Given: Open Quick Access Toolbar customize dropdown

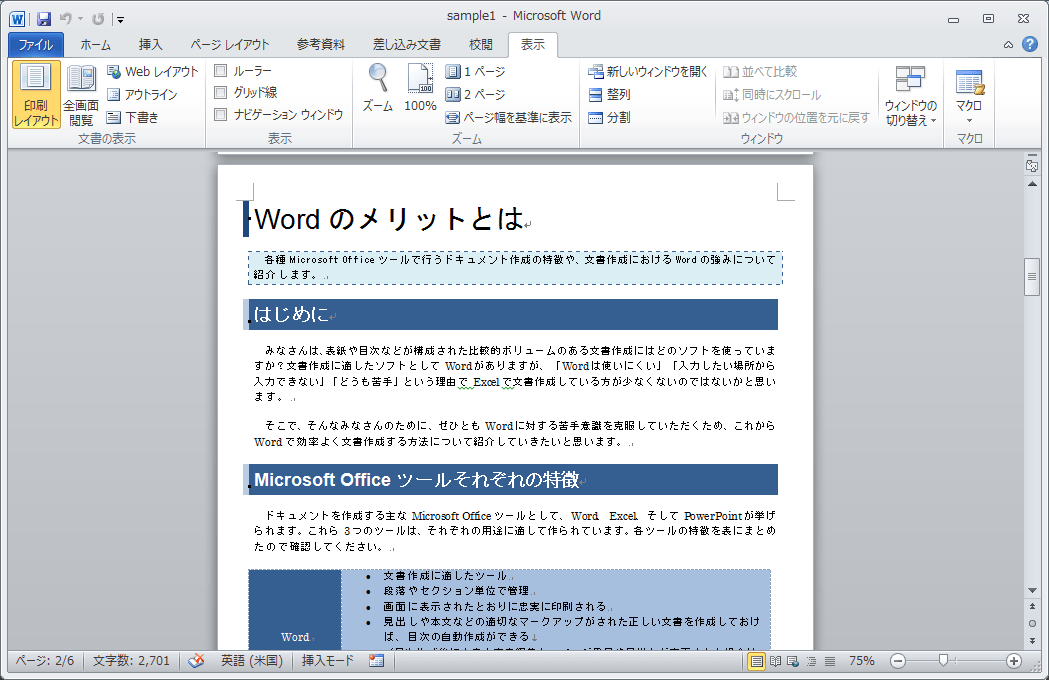Looking at the screenshot, I should pos(120,19).
